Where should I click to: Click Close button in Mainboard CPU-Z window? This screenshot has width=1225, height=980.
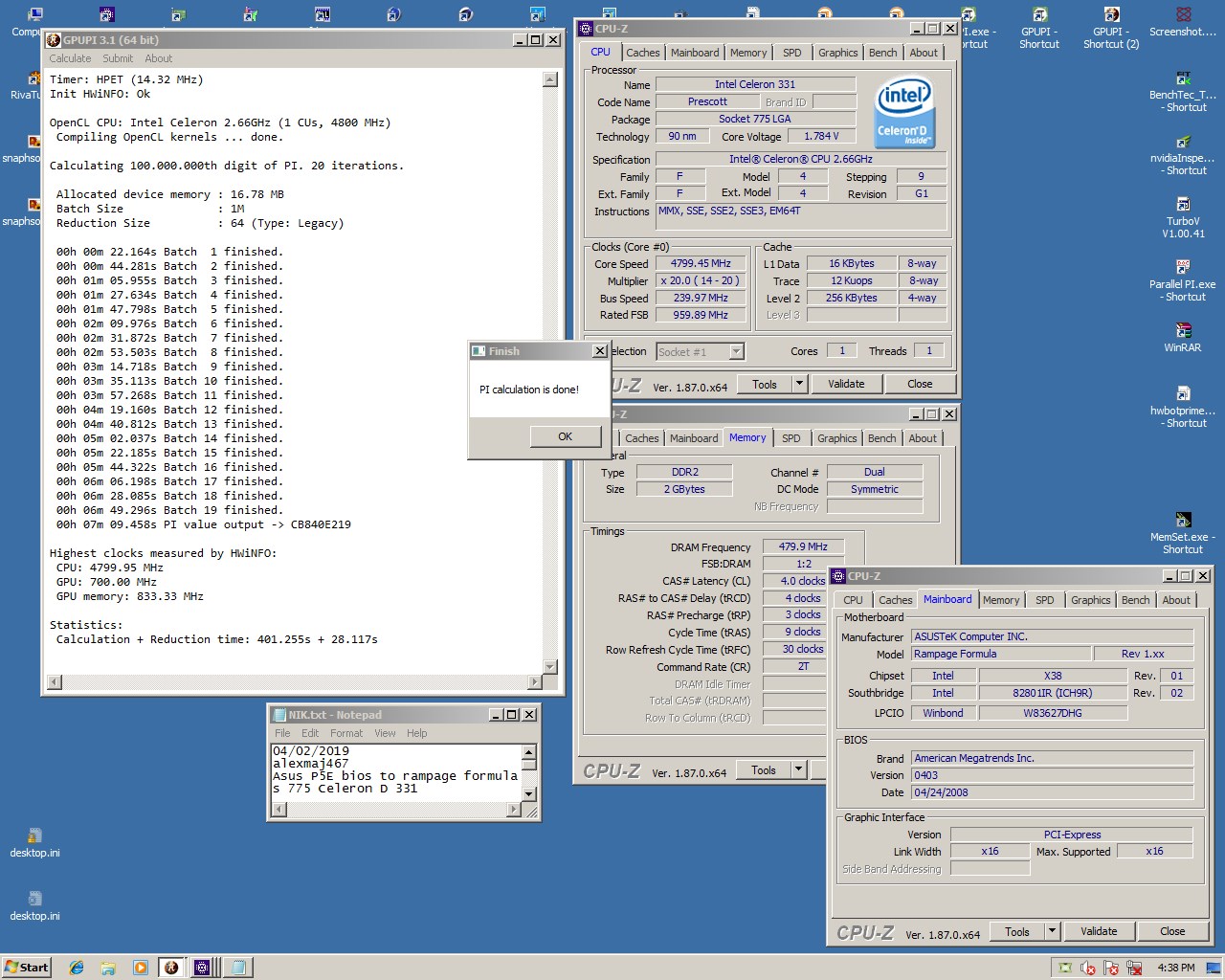1172,931
